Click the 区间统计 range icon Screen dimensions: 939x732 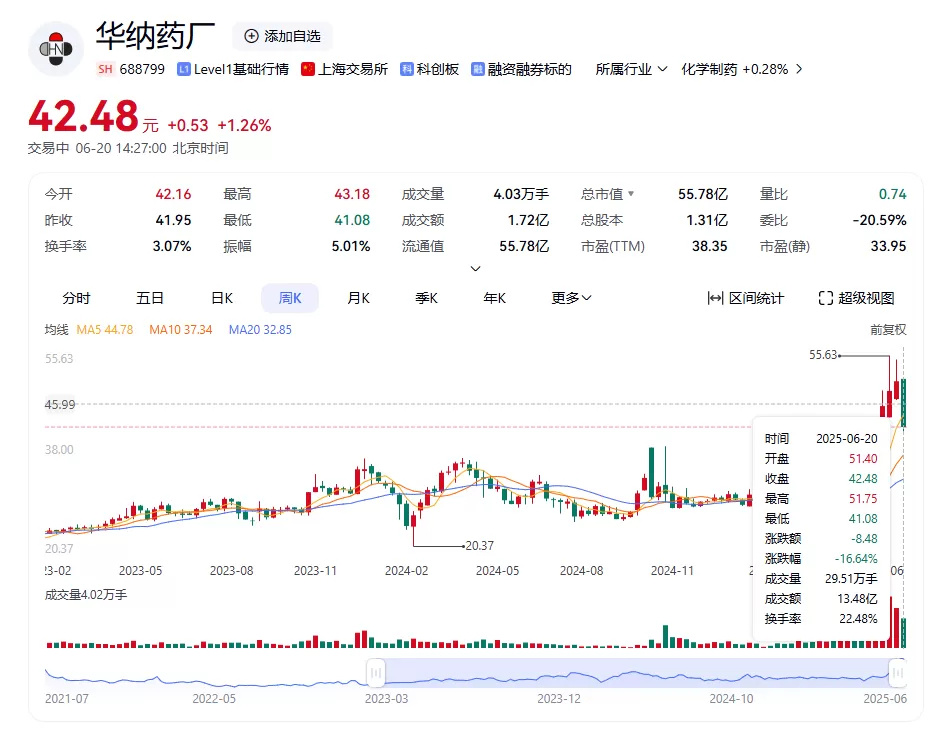715,298
